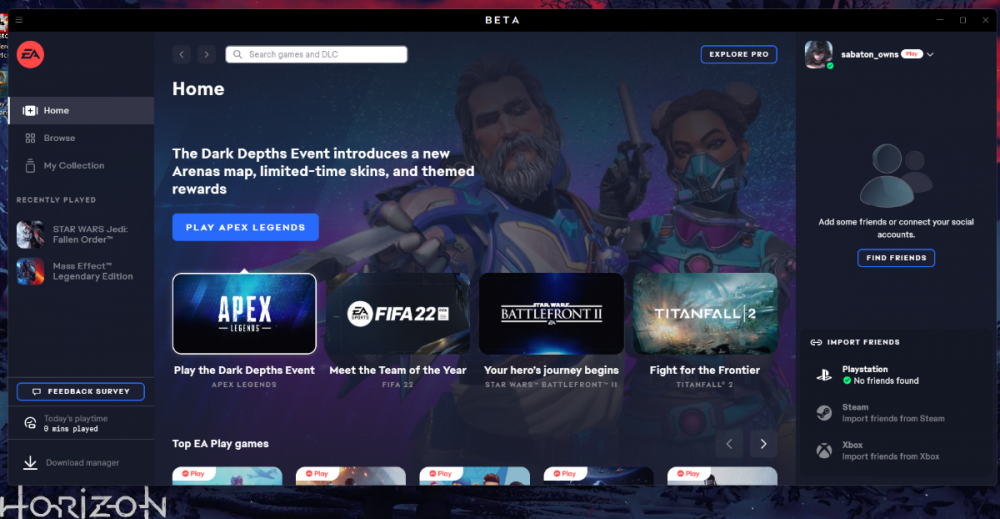Expand the sabaton_owns account dropdown

(x=930, y=55)
